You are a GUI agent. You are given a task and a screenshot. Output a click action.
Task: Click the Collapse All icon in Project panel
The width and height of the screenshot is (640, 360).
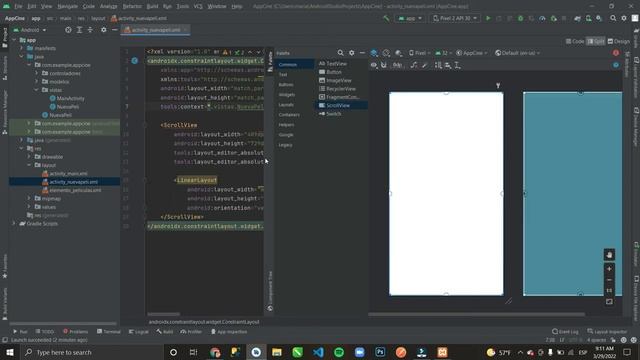click(90, 30)
